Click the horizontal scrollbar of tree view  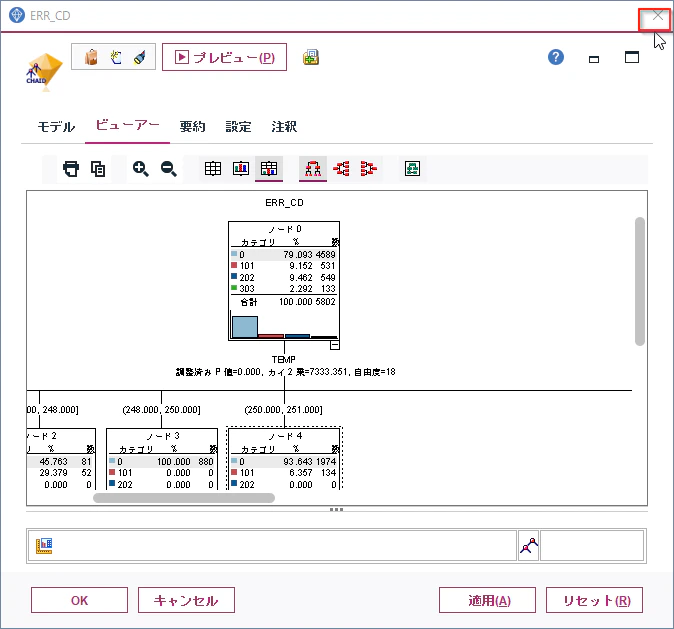(184, 498)
